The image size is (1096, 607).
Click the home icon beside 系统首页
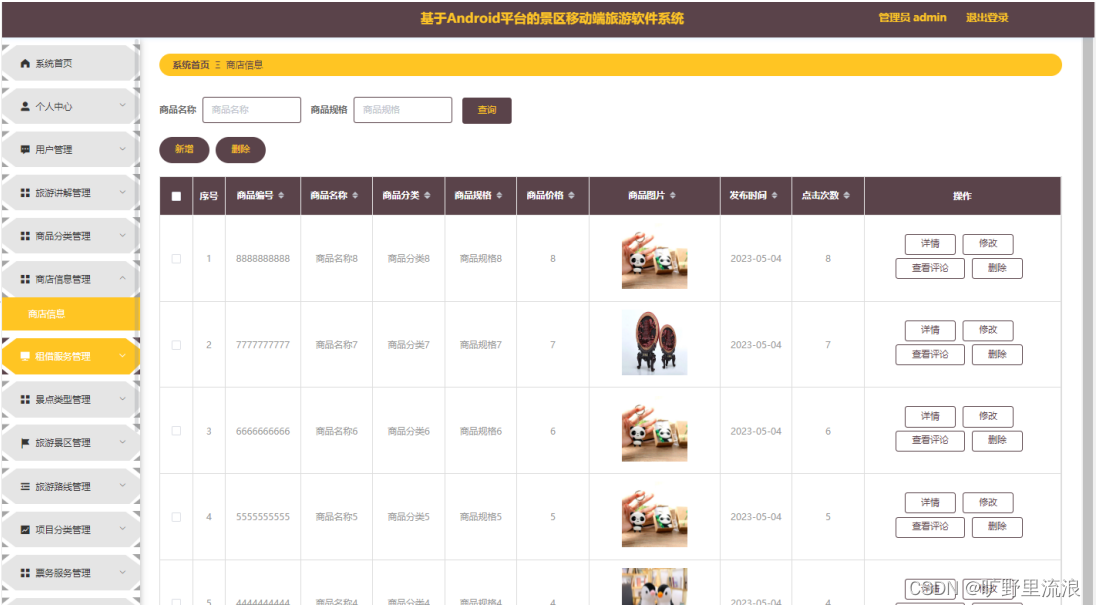pos(25,64)
